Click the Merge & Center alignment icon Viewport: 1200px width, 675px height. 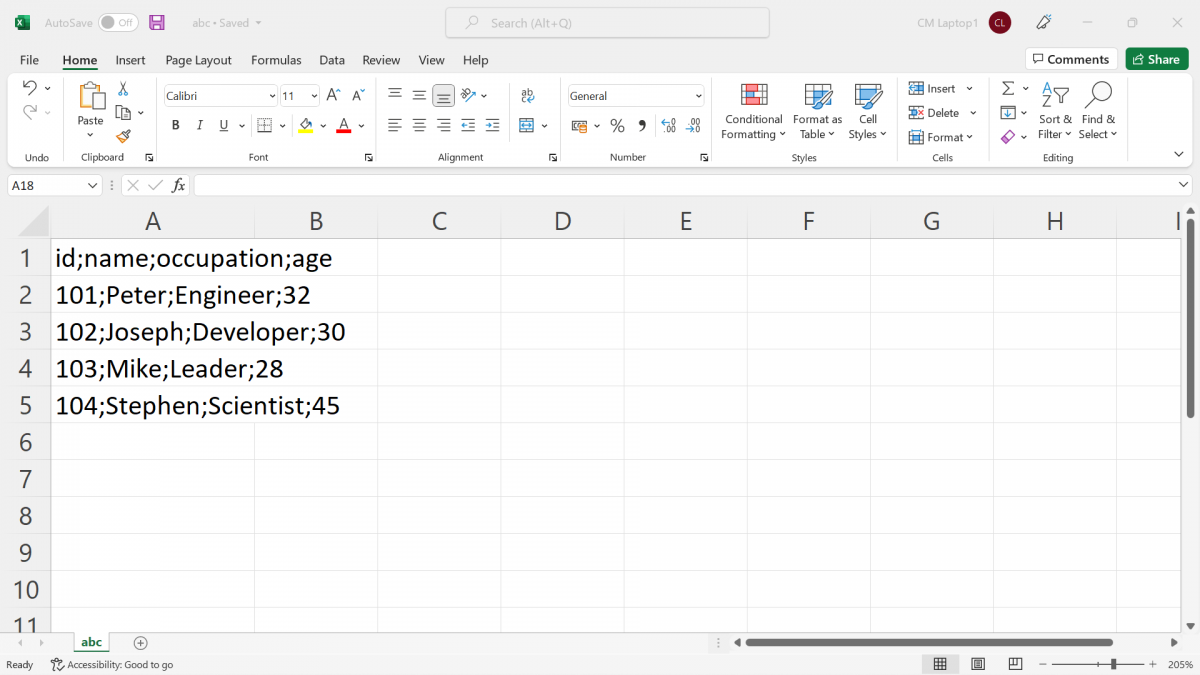(527, 125)
